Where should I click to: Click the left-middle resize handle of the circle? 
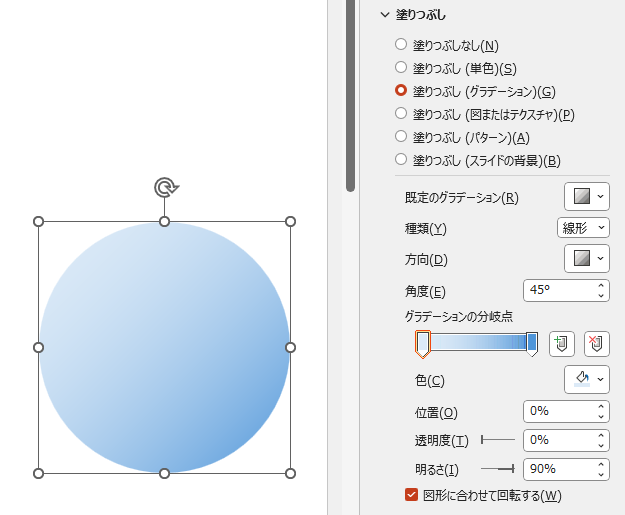tap(38, 348)
